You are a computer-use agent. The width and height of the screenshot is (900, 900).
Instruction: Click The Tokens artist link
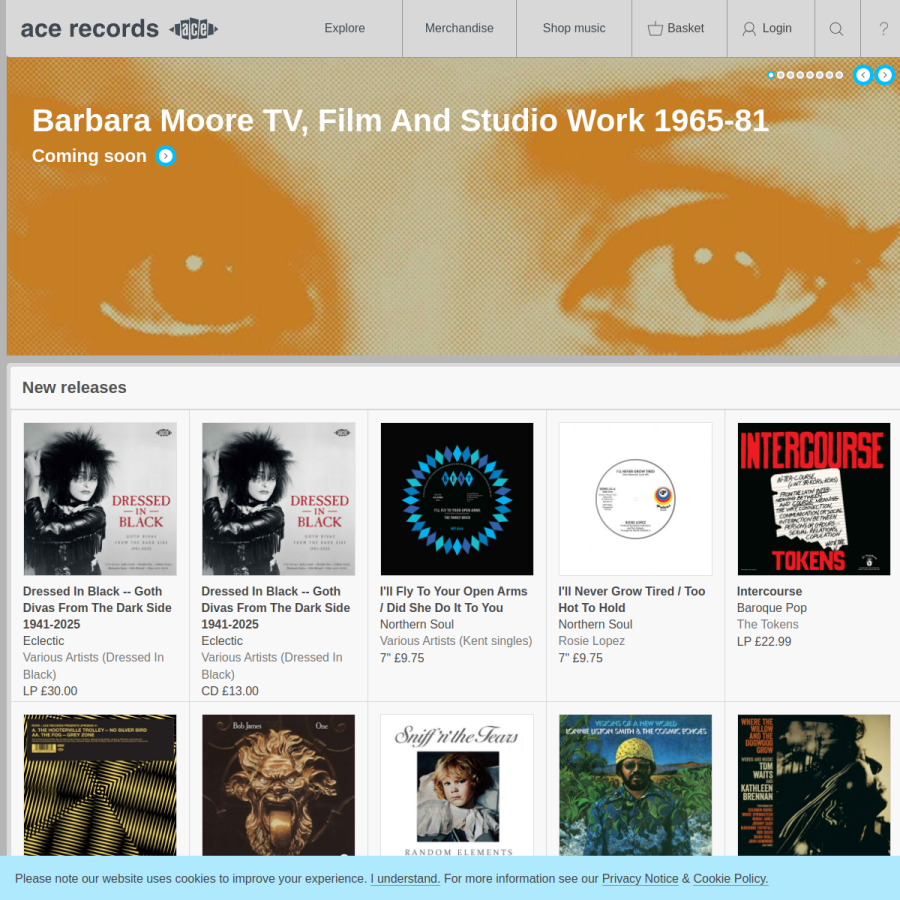767,624
